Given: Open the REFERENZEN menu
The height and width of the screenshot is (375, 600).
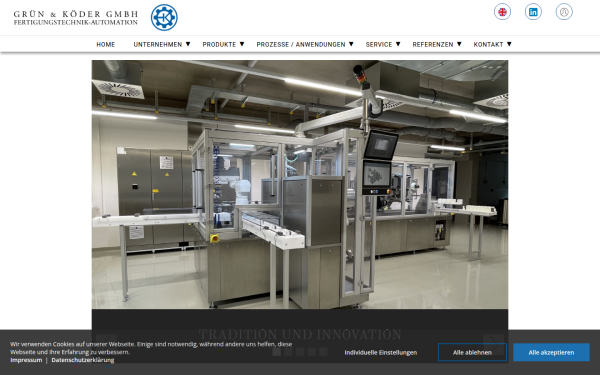Looking at the screenshot, I should pos(433,44).
